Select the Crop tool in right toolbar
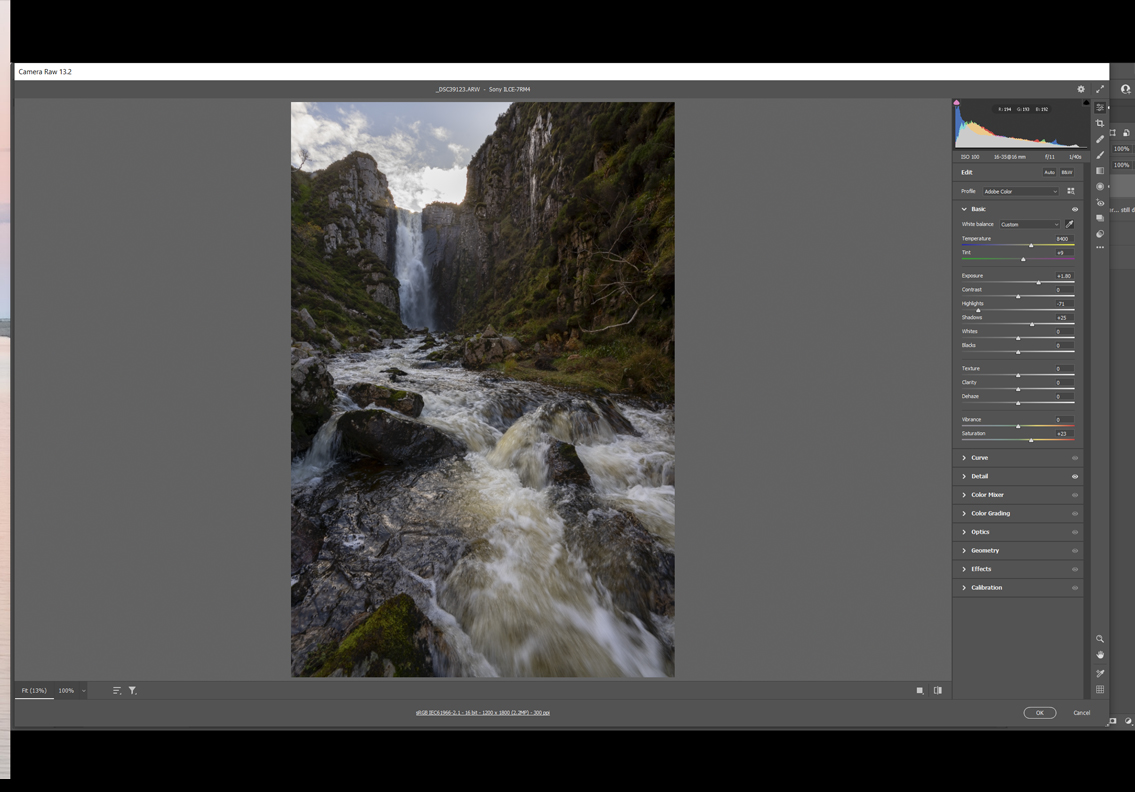This screenshot has width=1135, height=792. coord(1100,123)
